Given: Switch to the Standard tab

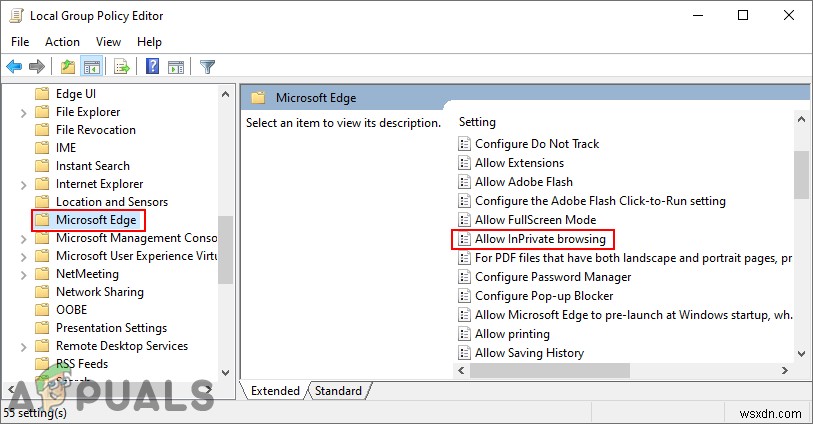Looking at the screenshot, I should tap(338, 390).
